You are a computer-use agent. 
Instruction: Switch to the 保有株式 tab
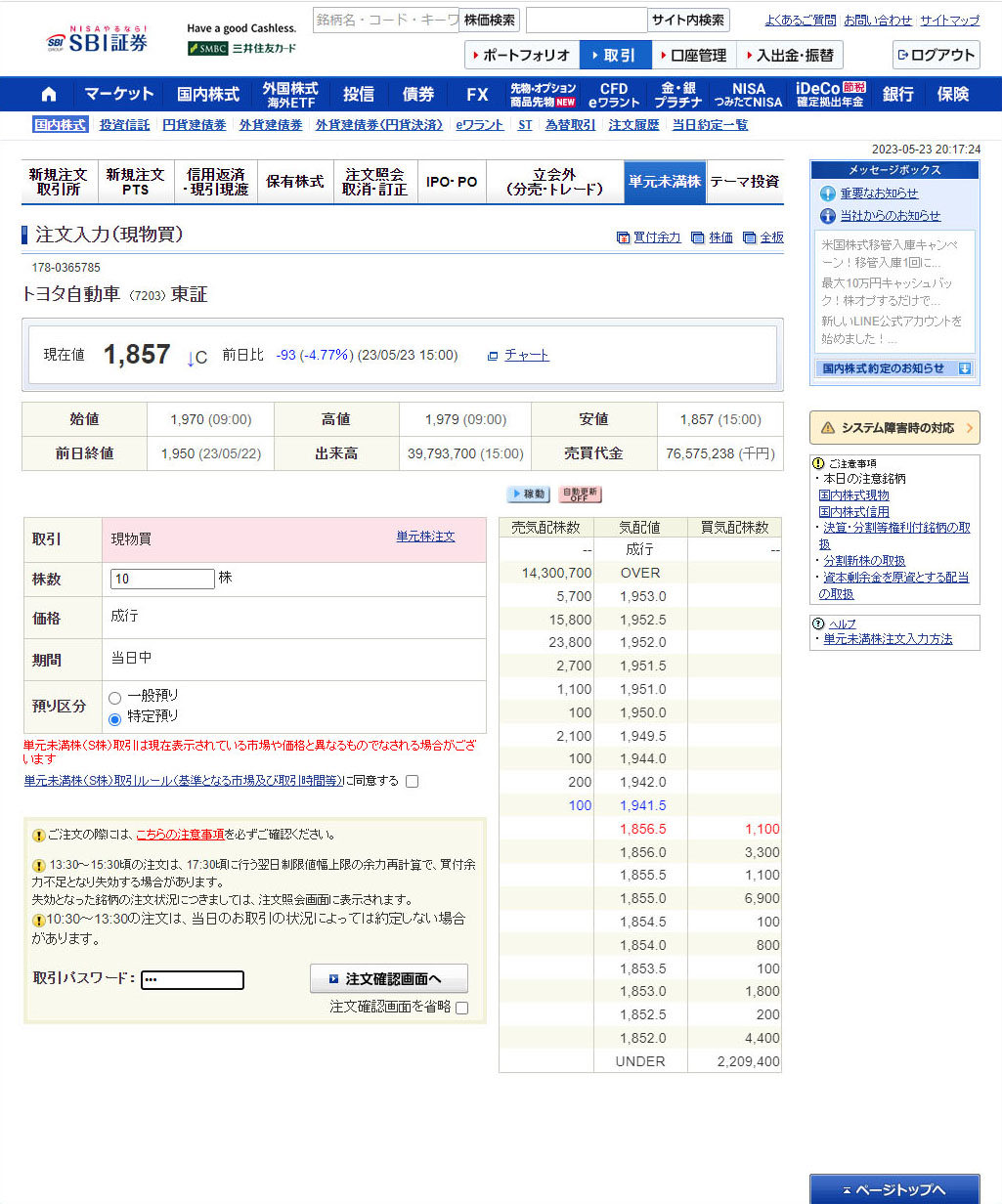[294, 182]
